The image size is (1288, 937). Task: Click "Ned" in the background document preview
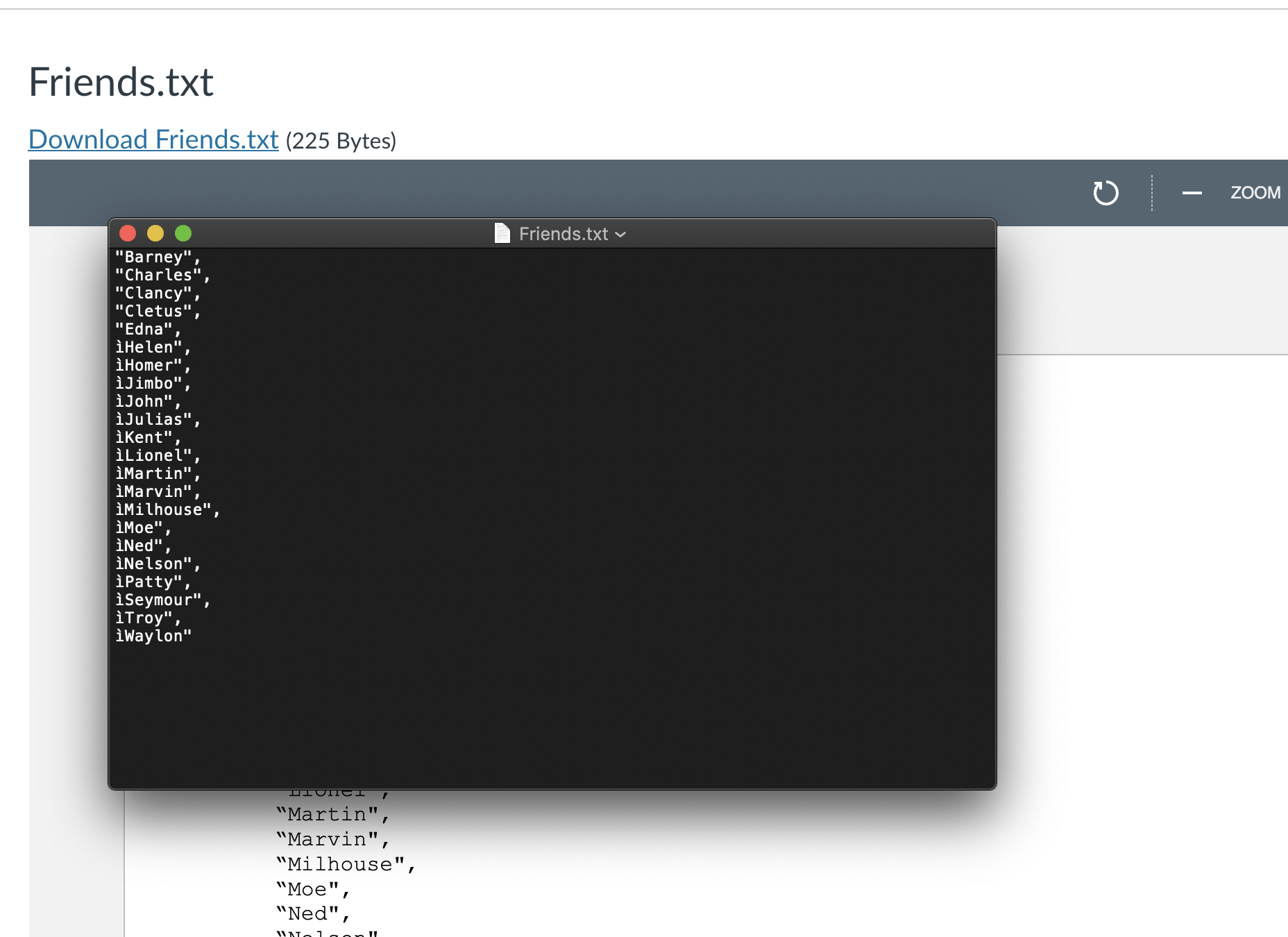pos(313,914)
